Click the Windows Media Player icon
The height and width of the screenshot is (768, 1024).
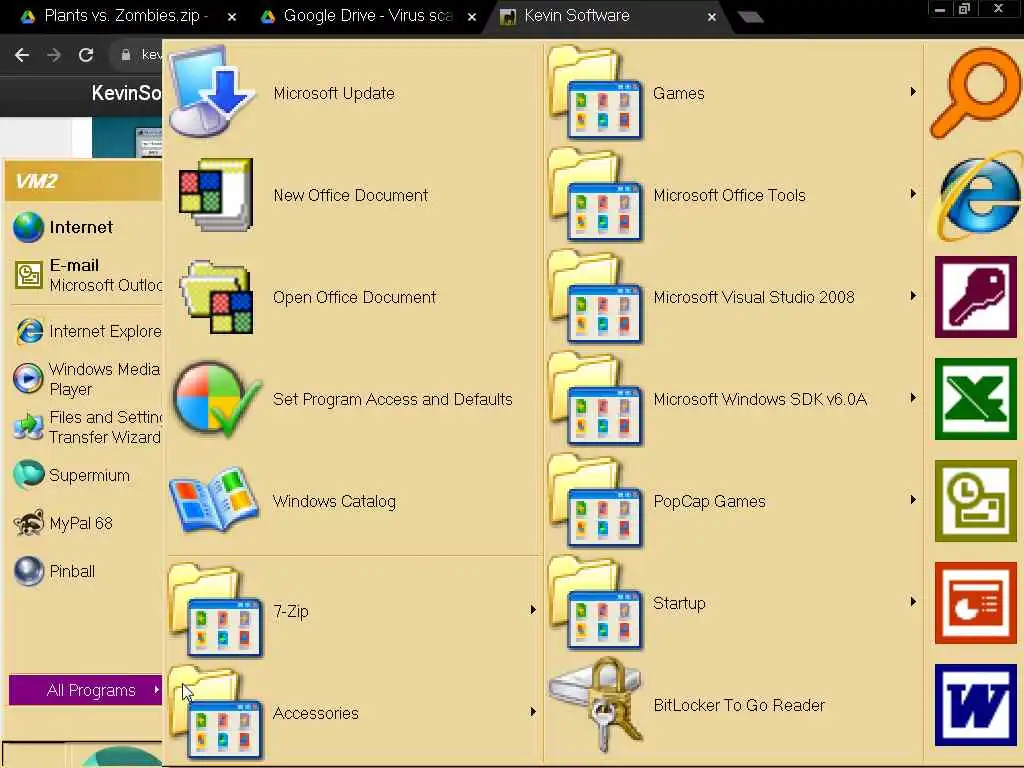click(28, 378)
